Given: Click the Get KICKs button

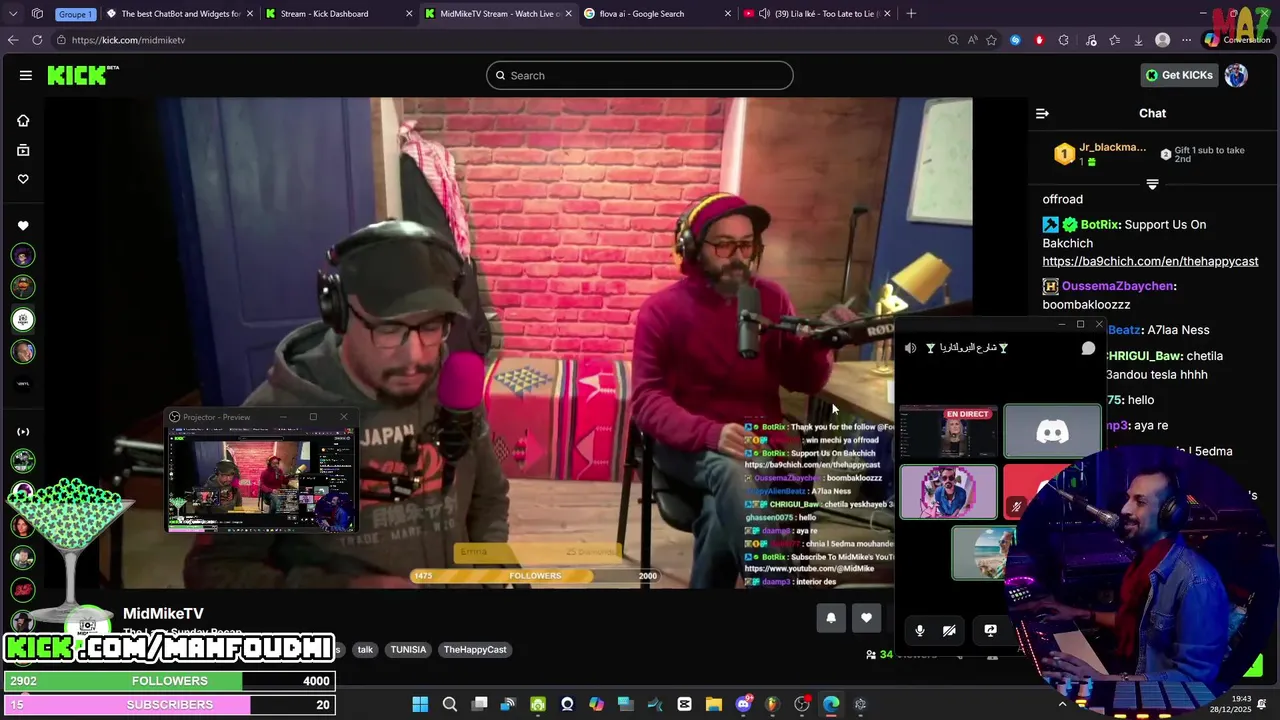Looking at the screenshot, I should (x=1179, y=75).
